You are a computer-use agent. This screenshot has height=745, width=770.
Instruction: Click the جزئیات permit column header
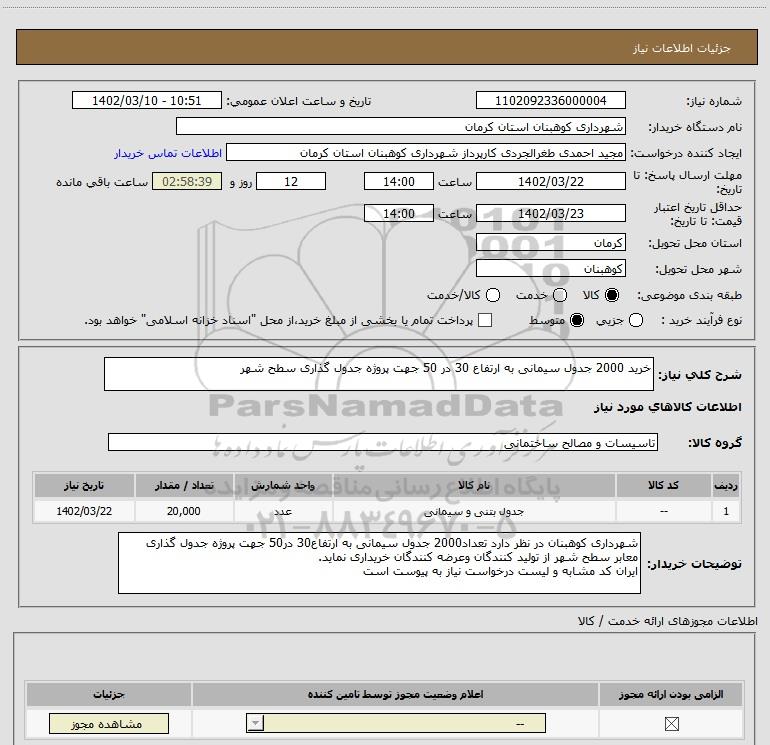tap(109, 694)
